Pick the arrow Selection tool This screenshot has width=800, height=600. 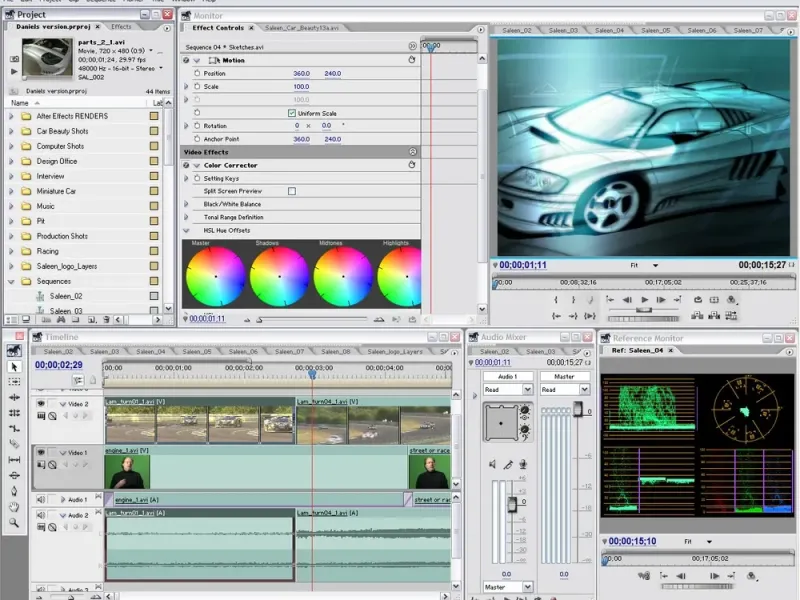click(14, 366)
